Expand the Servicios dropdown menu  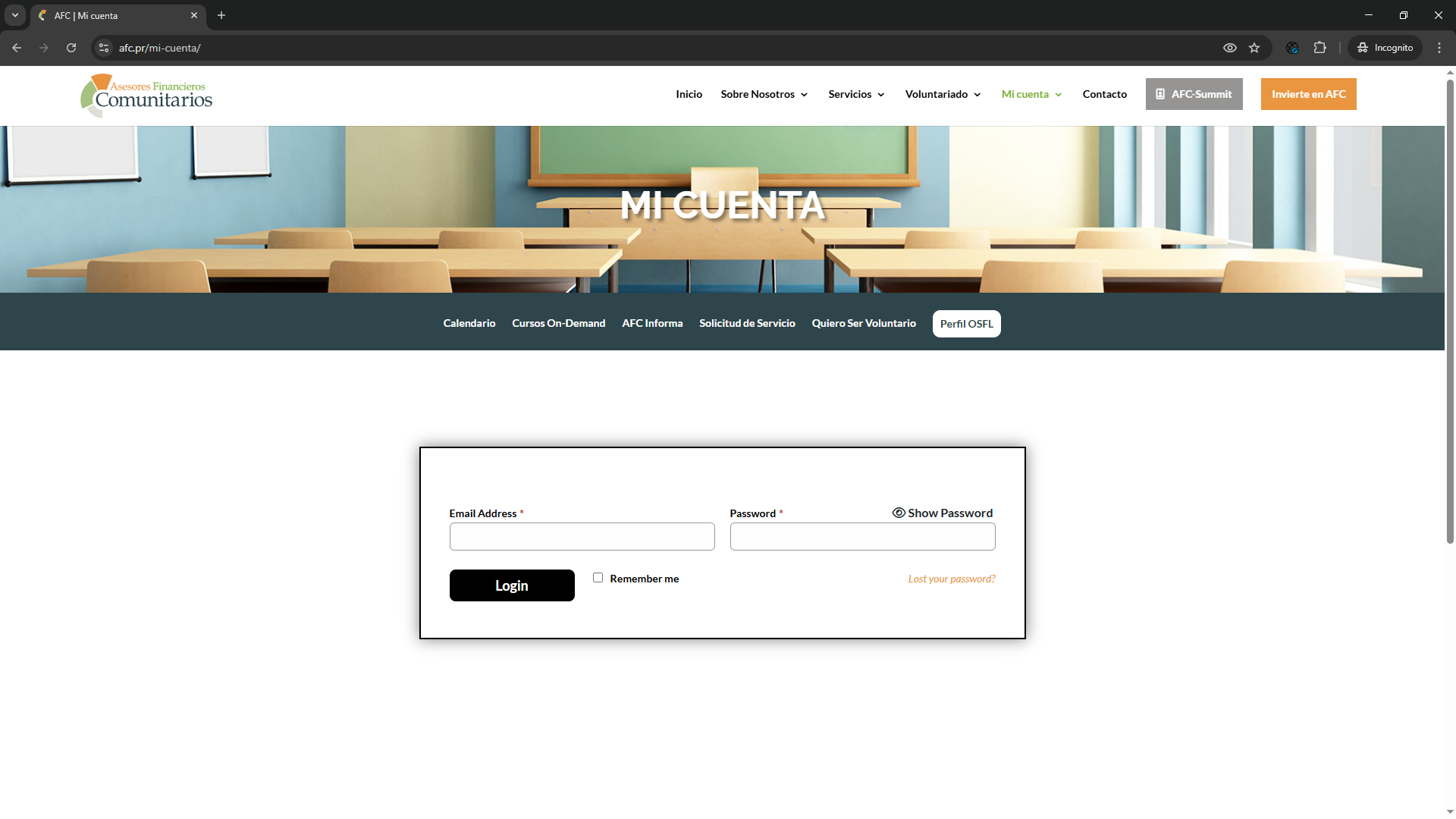tap(856, 95)
